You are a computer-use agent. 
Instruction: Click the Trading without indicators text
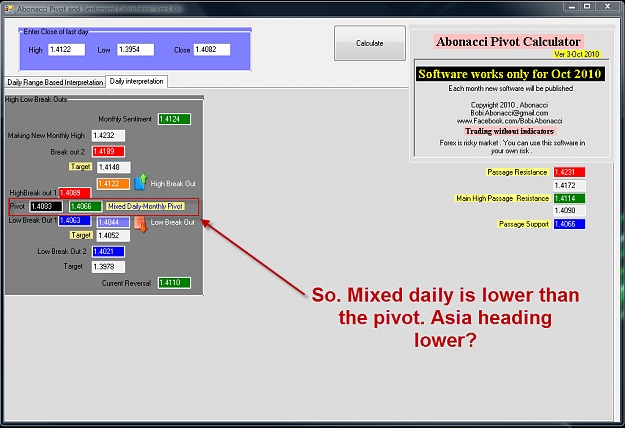[x=509, y=131]
